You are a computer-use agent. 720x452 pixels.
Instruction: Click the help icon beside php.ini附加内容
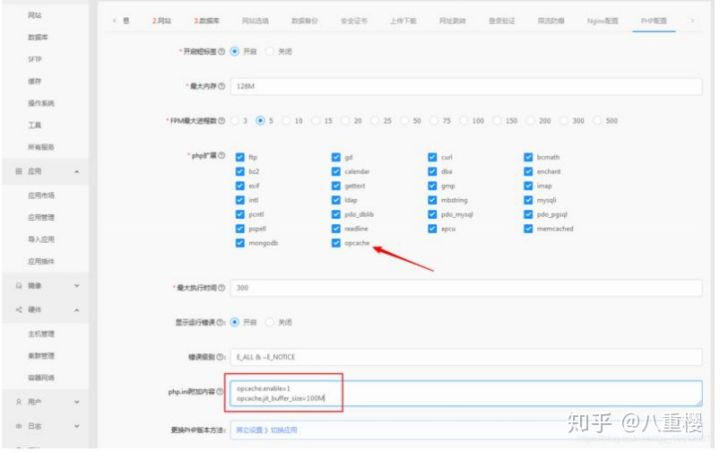coord(219,392)
